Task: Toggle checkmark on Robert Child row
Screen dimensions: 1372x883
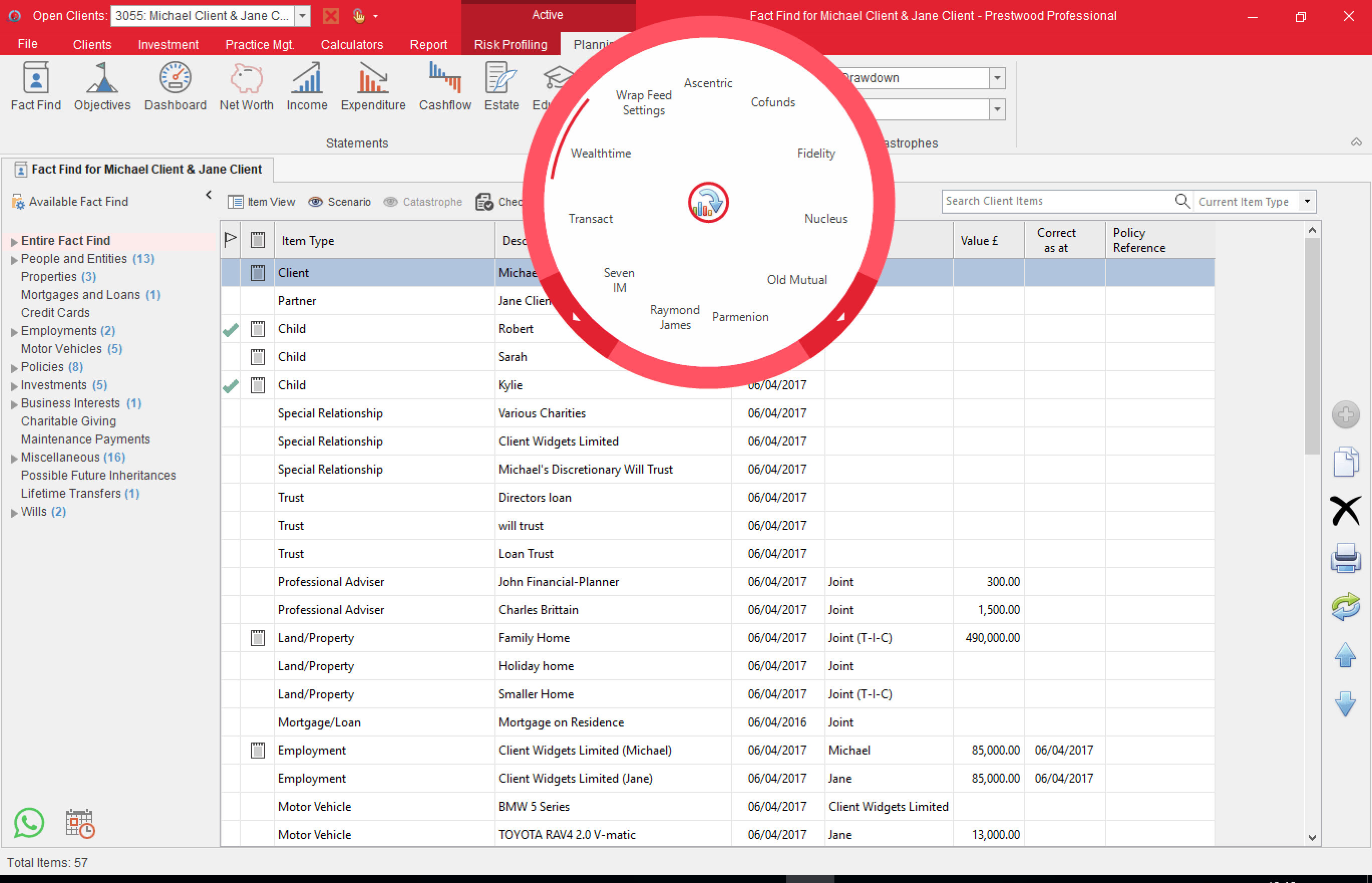Action: point(231,329)
